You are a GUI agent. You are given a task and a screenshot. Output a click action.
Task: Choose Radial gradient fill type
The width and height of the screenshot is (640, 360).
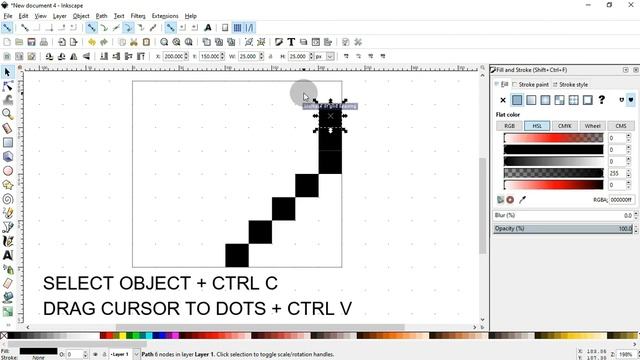pyautogui.click(x=545, y=100)
